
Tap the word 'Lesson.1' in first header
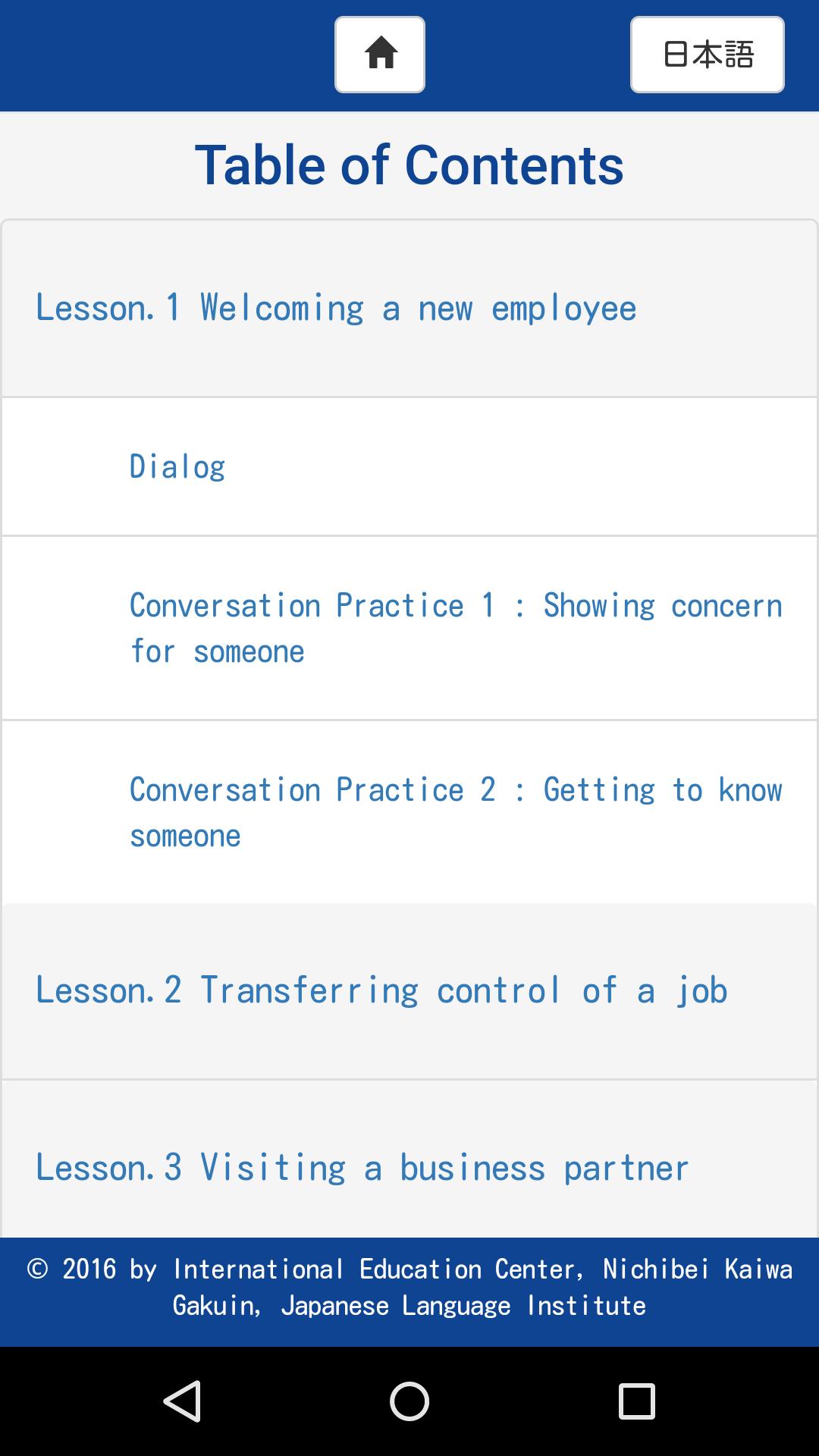(x=108, y=308)
